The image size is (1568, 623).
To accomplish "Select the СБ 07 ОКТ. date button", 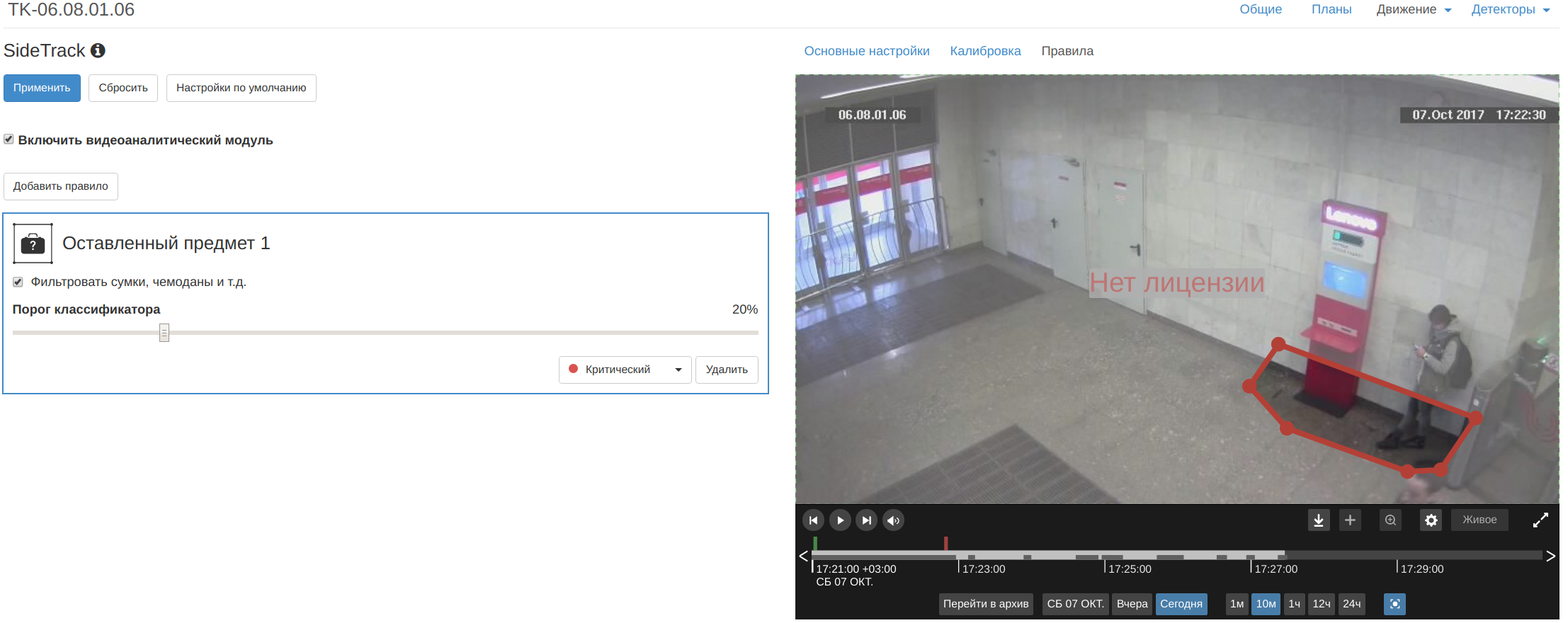I will click(1075, 604).
